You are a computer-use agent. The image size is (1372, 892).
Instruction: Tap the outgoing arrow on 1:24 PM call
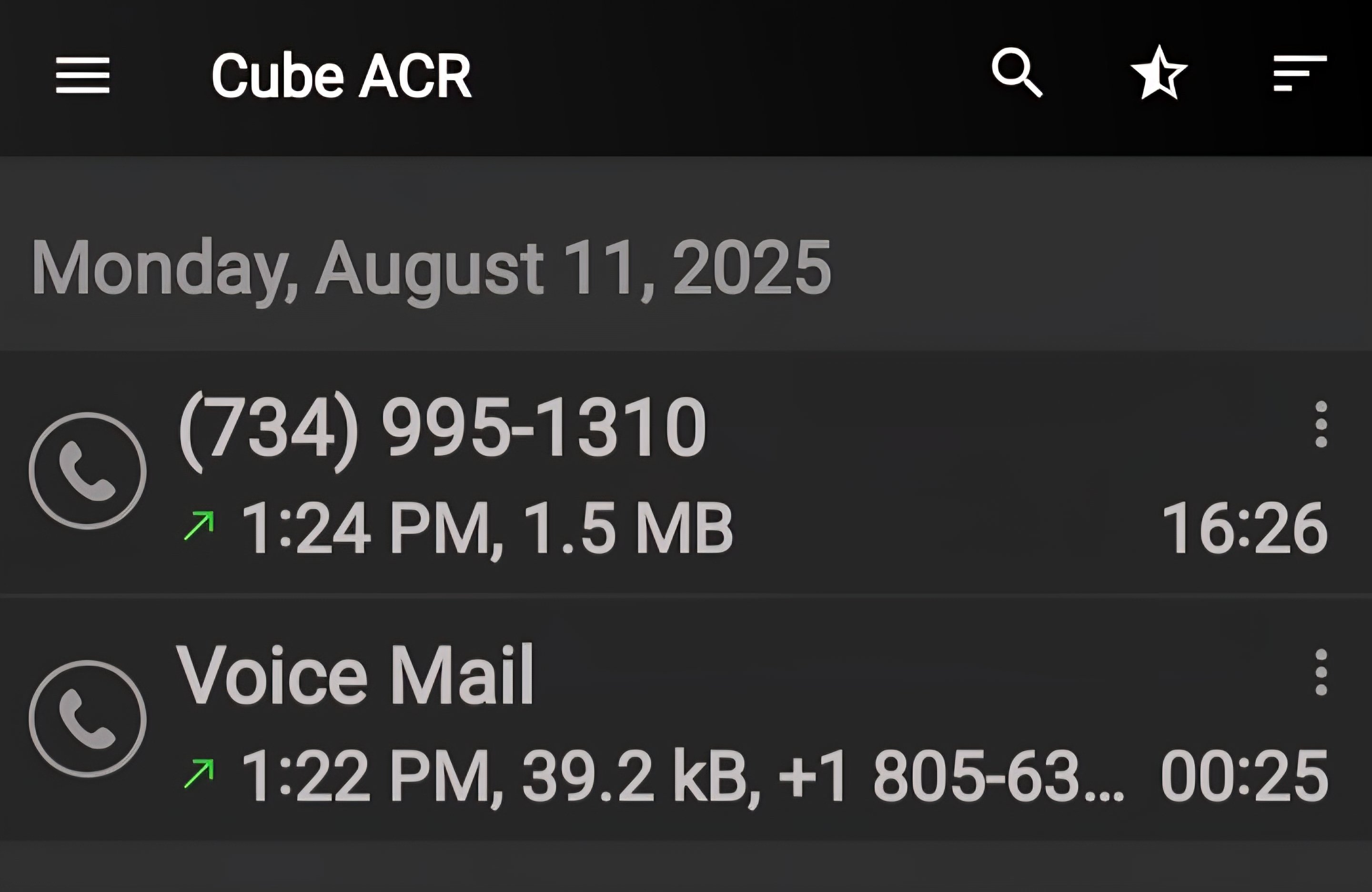[199, 525]
